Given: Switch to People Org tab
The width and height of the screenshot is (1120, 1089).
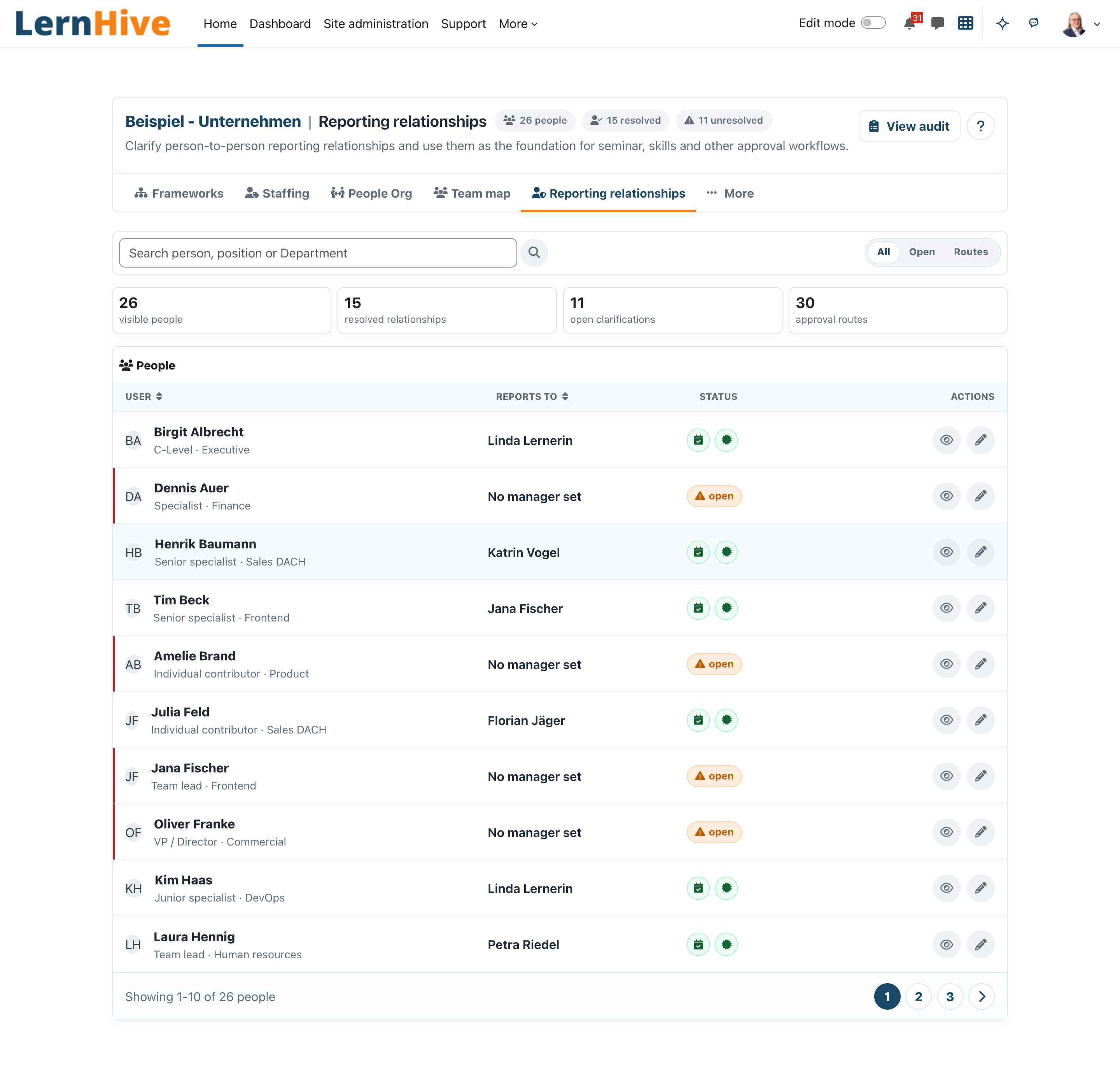Looking at the screenshot, I should pos(371,193).
